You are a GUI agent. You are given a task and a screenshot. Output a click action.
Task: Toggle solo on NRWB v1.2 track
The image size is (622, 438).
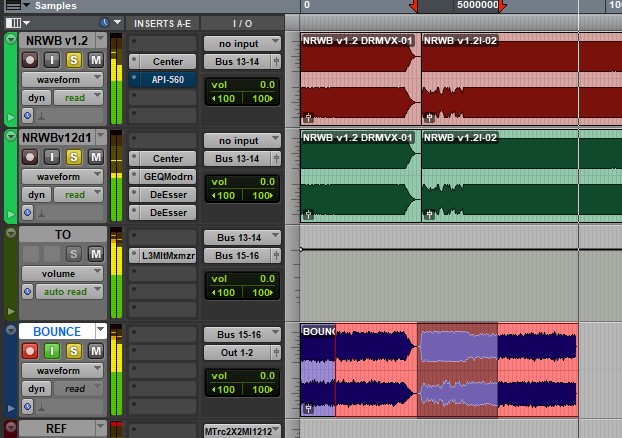click(74, 60)
